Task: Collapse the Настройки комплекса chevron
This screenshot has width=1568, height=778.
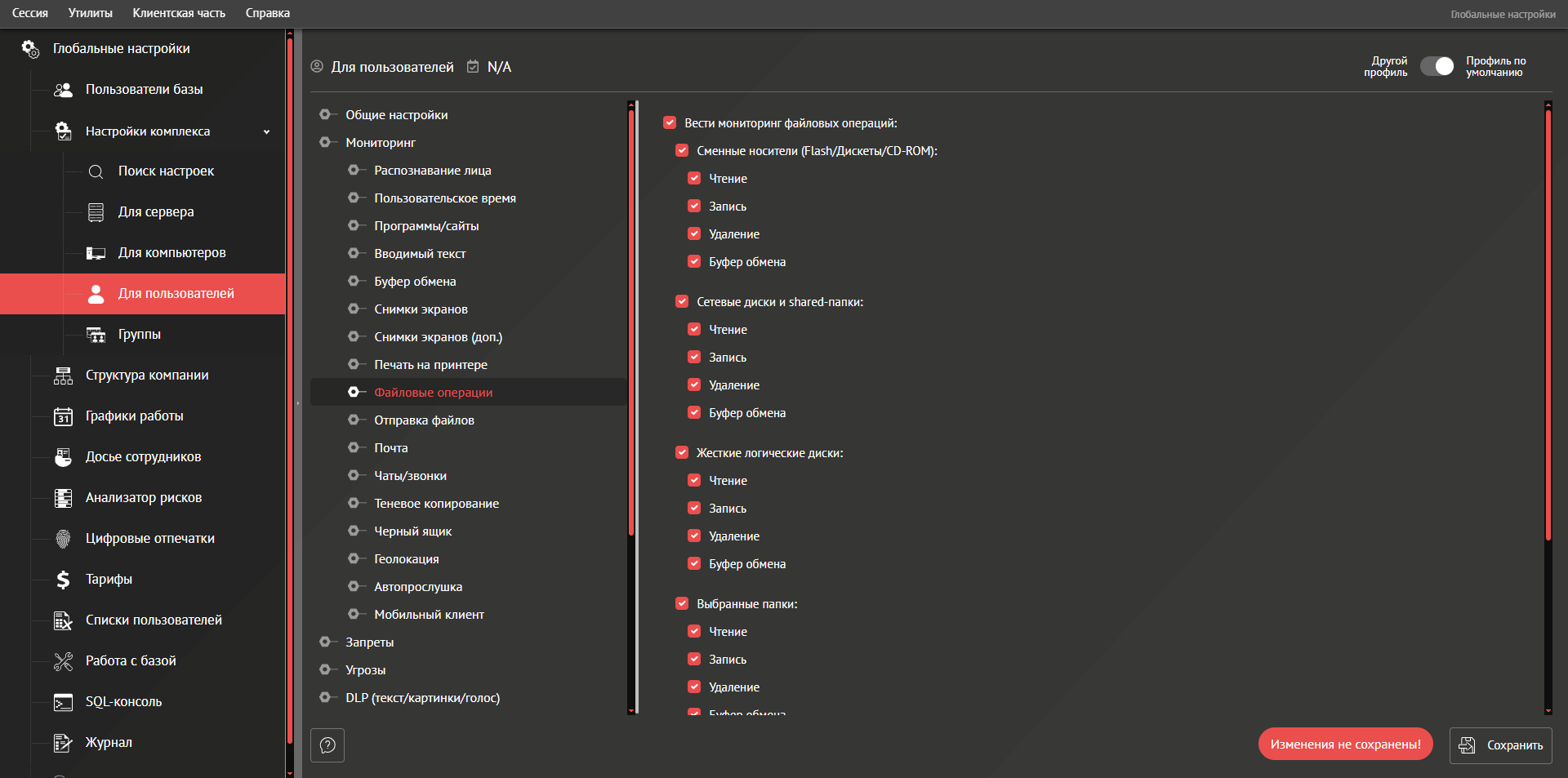Action: point(266,131)
